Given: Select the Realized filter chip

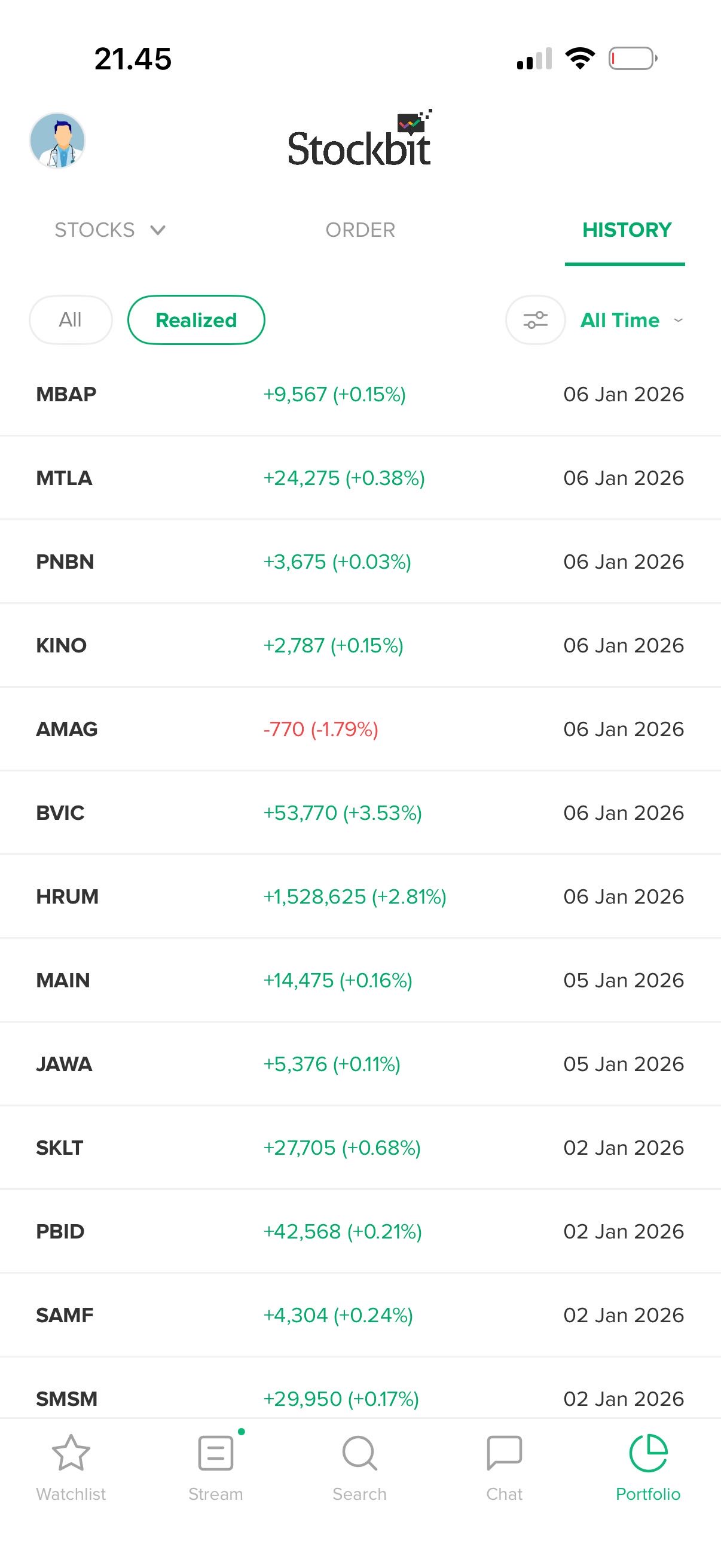Looking at the screenshot, I should pyautogui.click(x=196, y=320).
